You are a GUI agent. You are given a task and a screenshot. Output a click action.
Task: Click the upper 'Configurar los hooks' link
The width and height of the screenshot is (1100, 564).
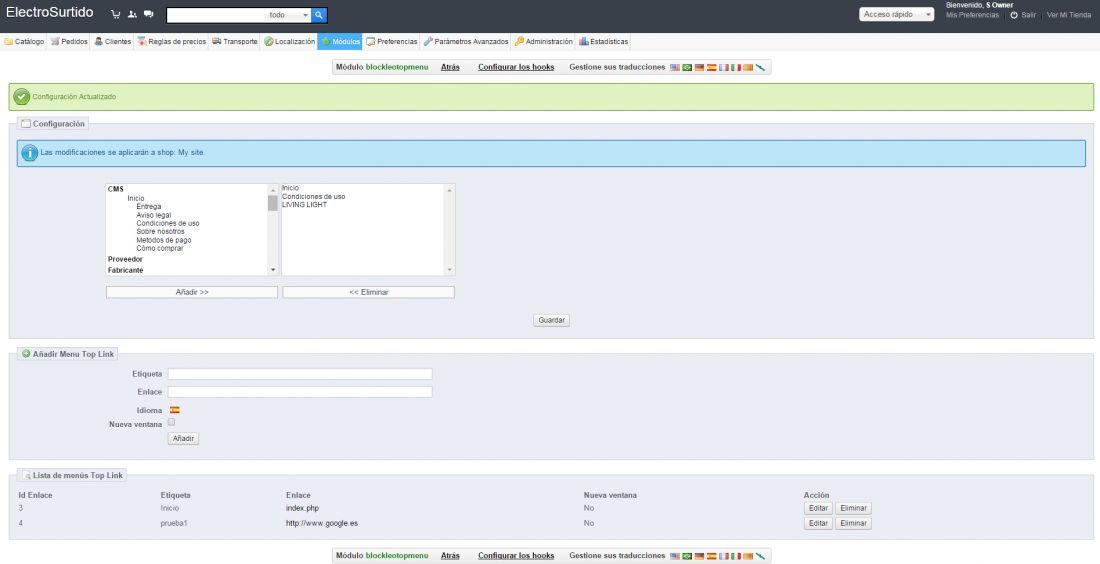coord(516,67)
